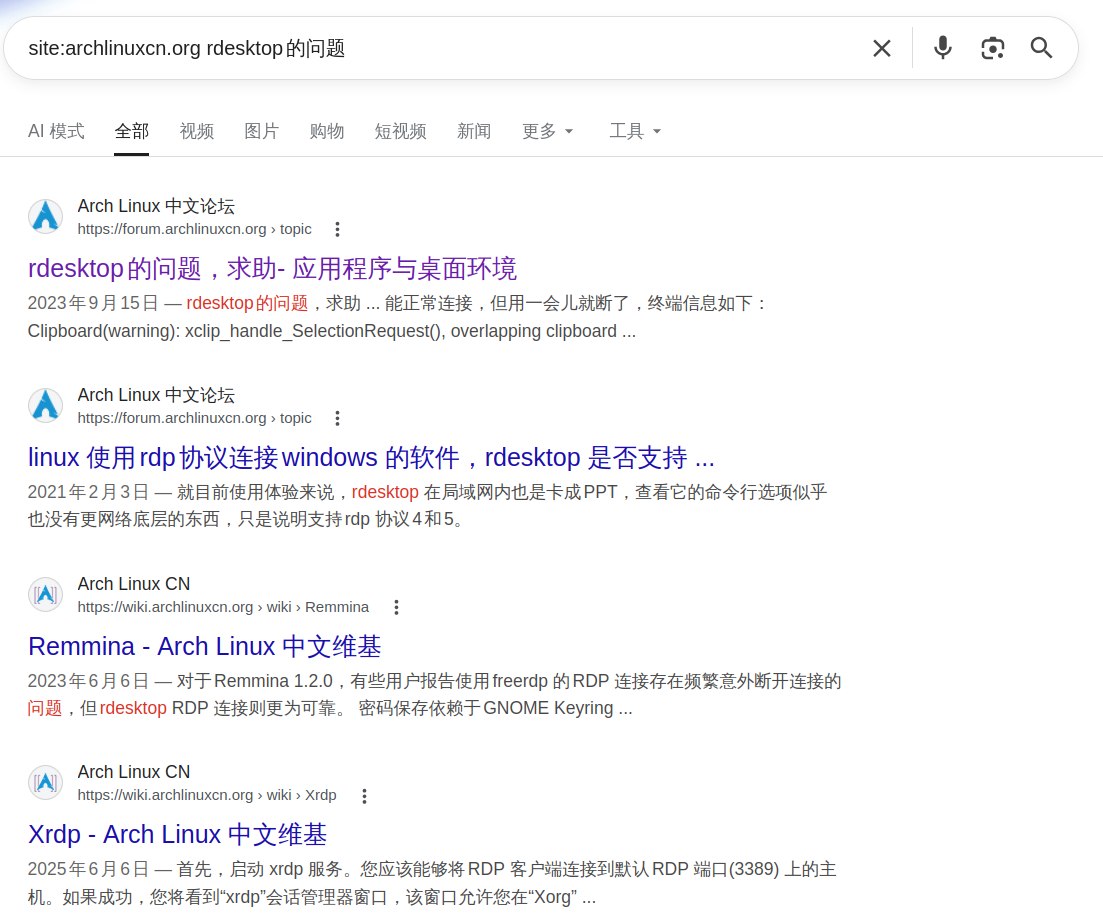The image size is (1103, 915).
Task: Click the Arch Linux CN wiki favicon near Remmina result
Action: [45, 594]
